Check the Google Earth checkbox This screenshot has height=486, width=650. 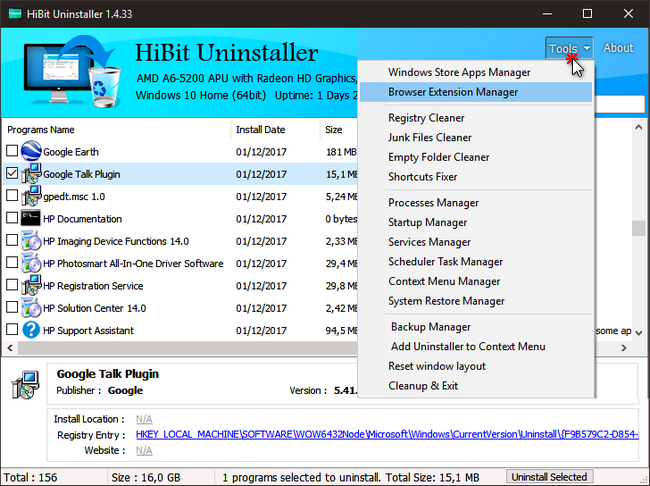(12, 151)
